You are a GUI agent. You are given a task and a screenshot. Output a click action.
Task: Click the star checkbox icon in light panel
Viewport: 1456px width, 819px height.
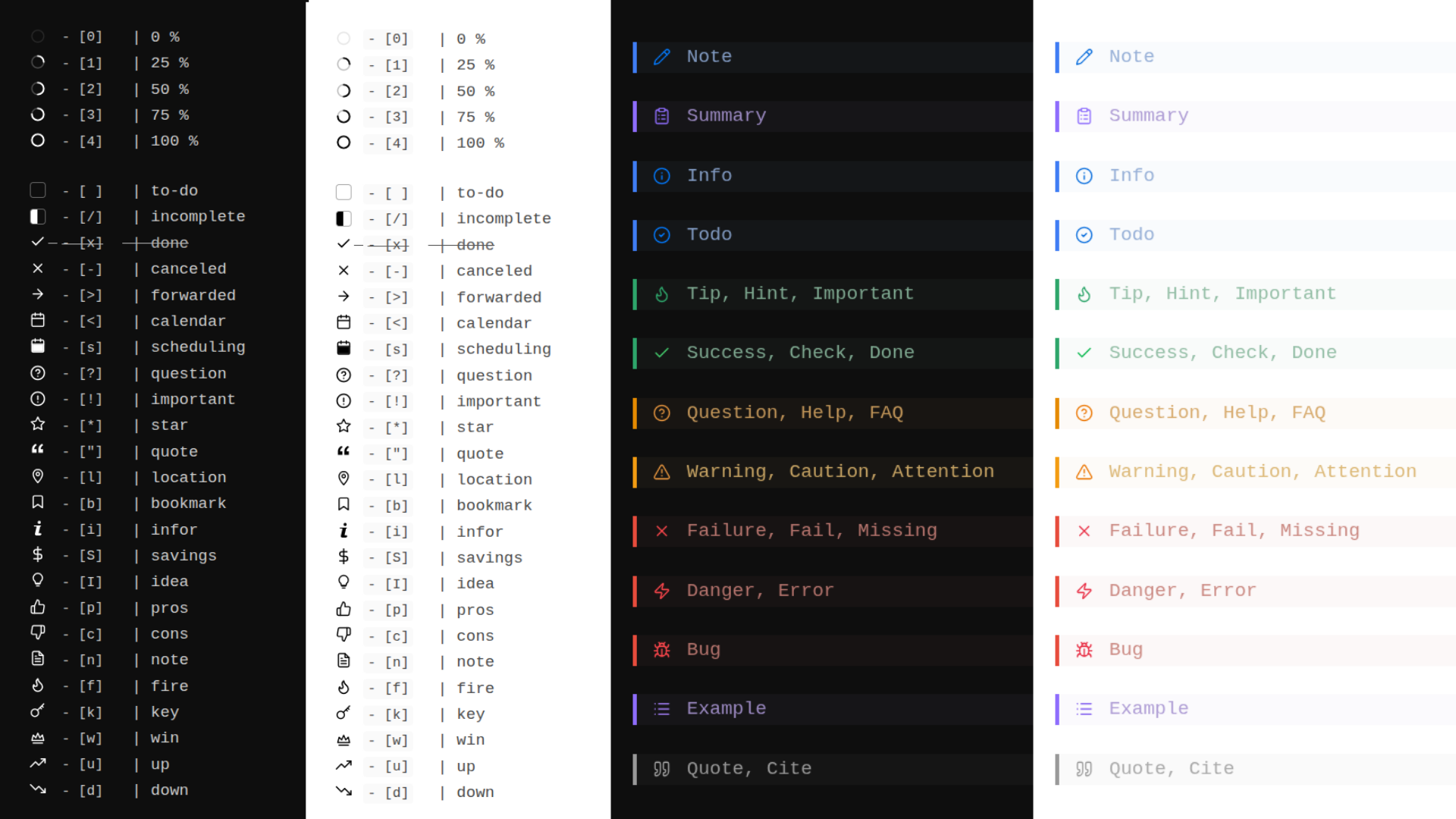[344, 426]
